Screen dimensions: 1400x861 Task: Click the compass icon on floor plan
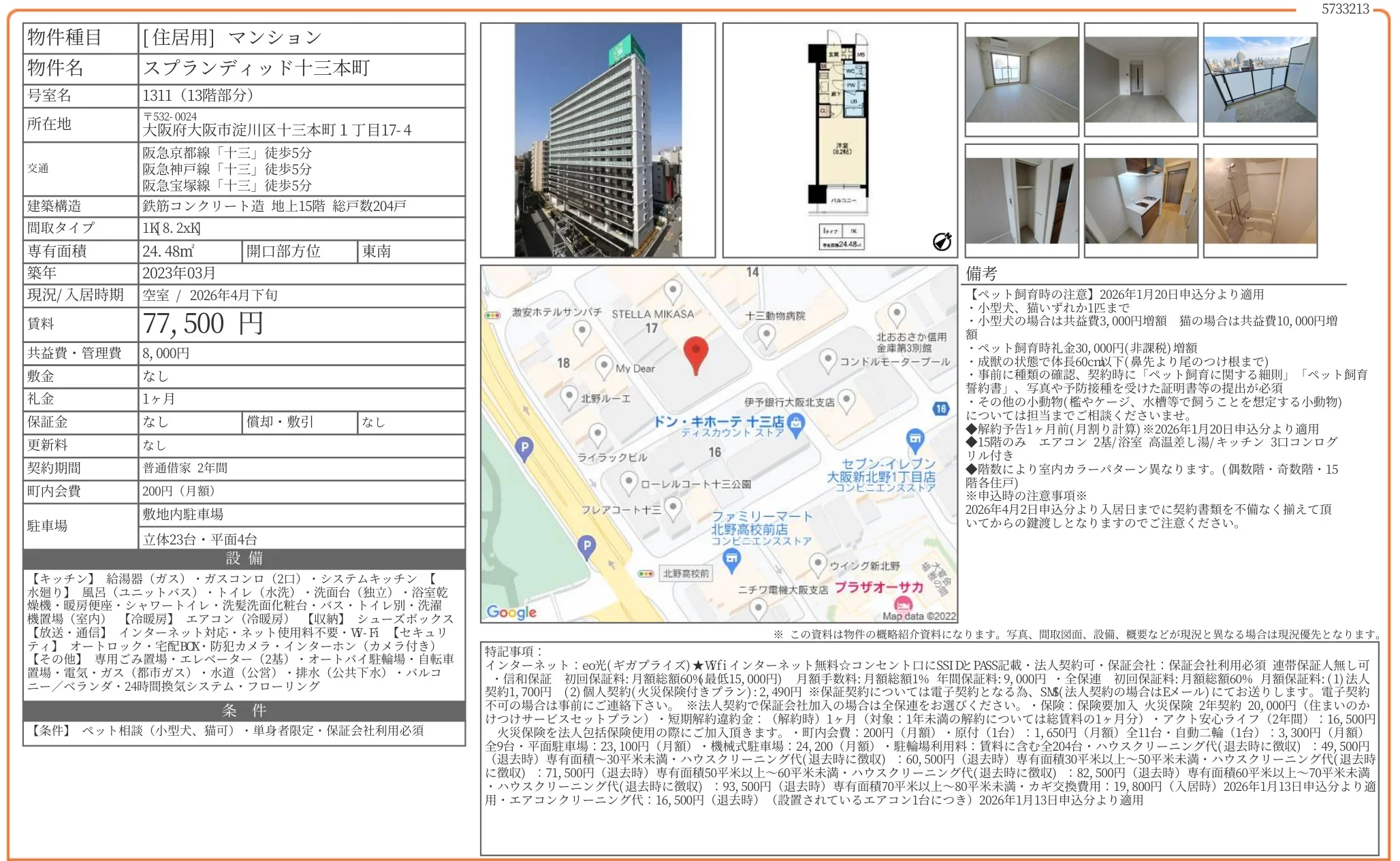pyautogui.click(x=942, y=241)
